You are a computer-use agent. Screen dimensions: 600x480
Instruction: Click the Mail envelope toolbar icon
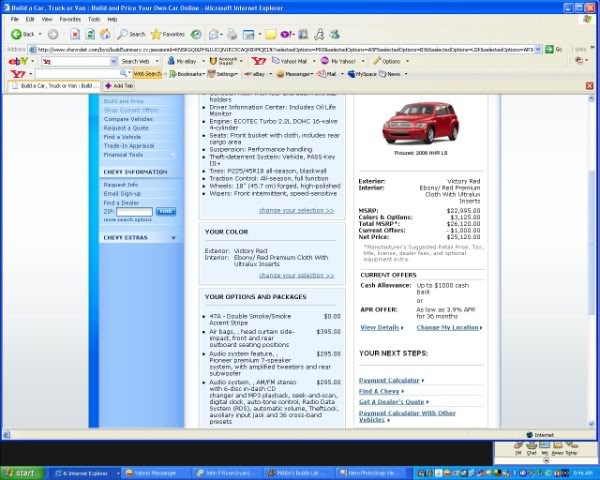click(x=214, y=34)
